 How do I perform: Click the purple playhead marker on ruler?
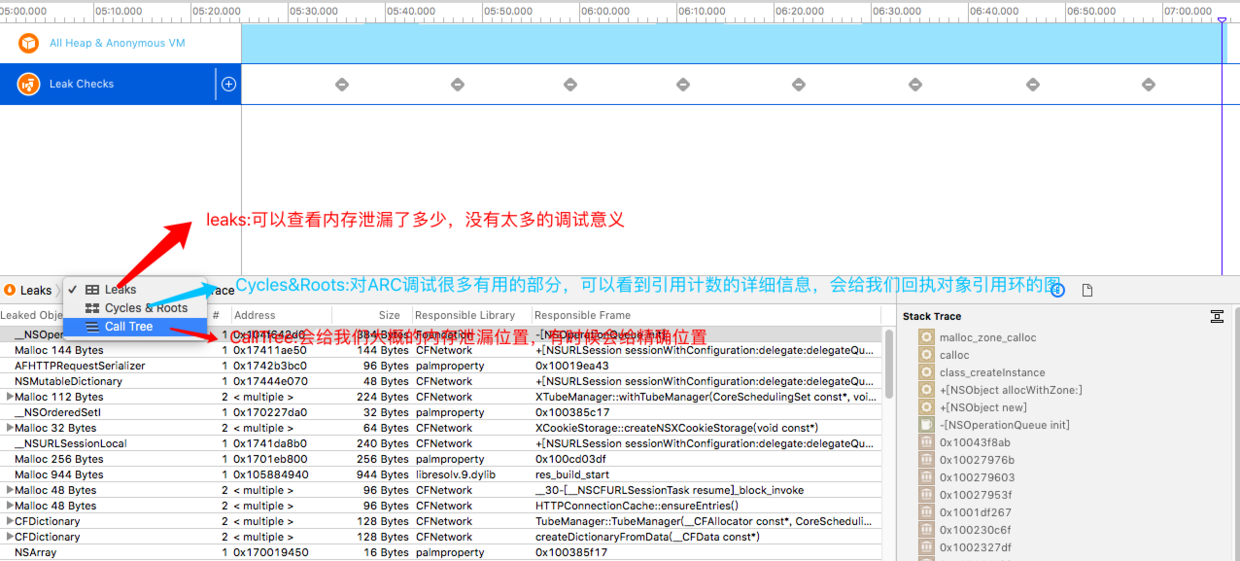(1222, 19)
